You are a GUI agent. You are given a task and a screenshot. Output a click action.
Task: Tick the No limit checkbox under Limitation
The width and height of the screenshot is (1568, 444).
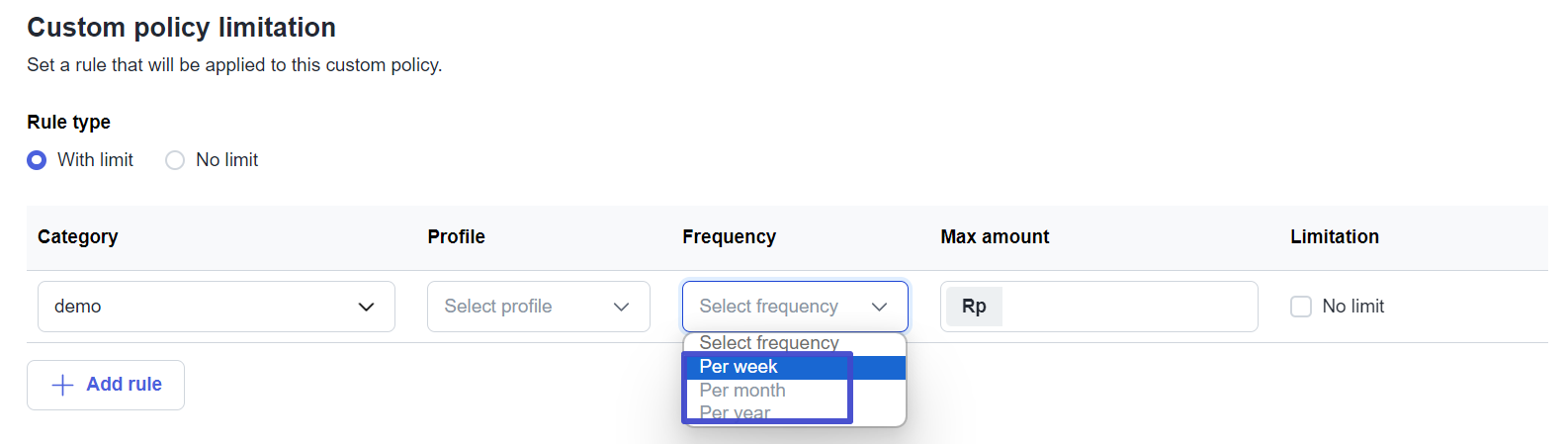click(1301, 307)
